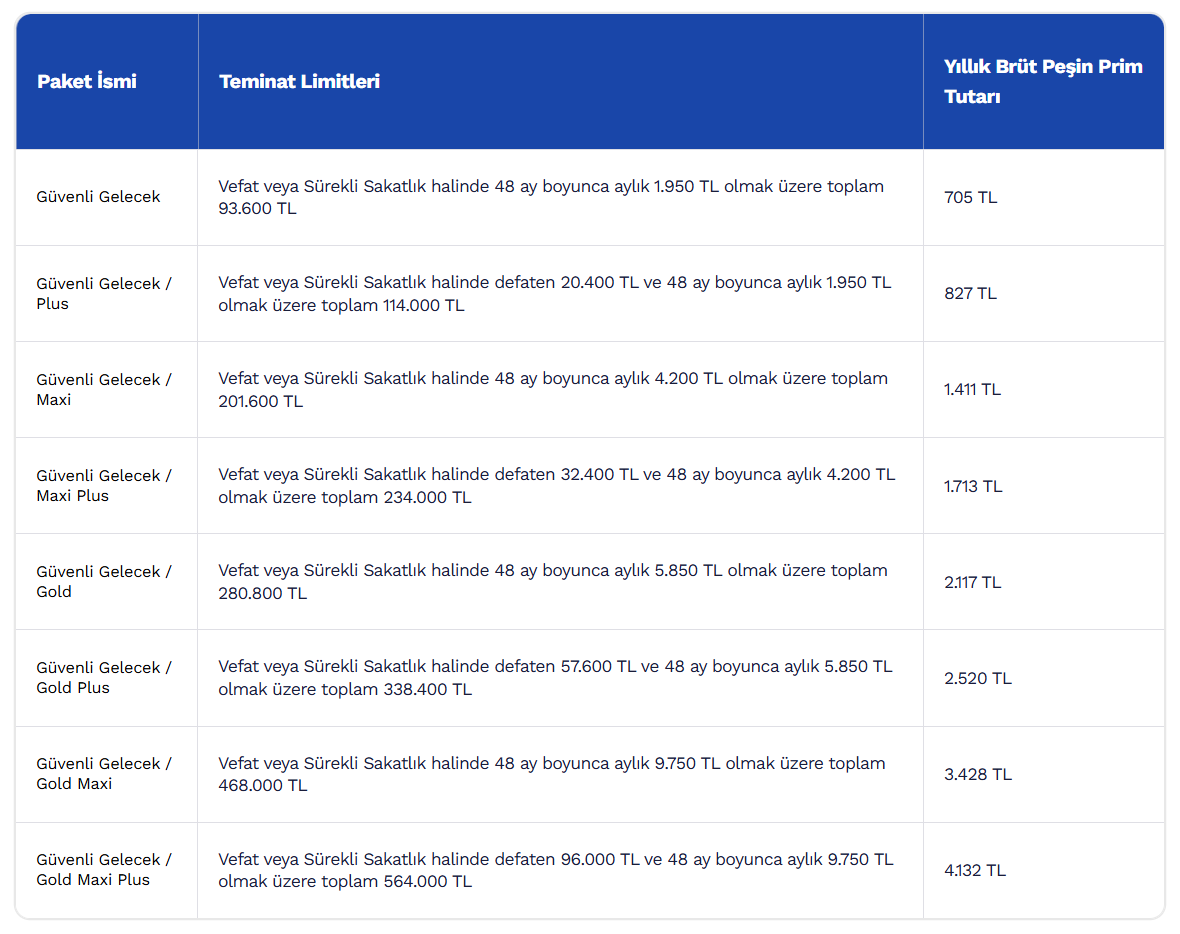Screen dimensions: 1180x934
Task: Select the Güvenli Gelecek package name cell
Action: pyautogui.click(x=98, y=197)
